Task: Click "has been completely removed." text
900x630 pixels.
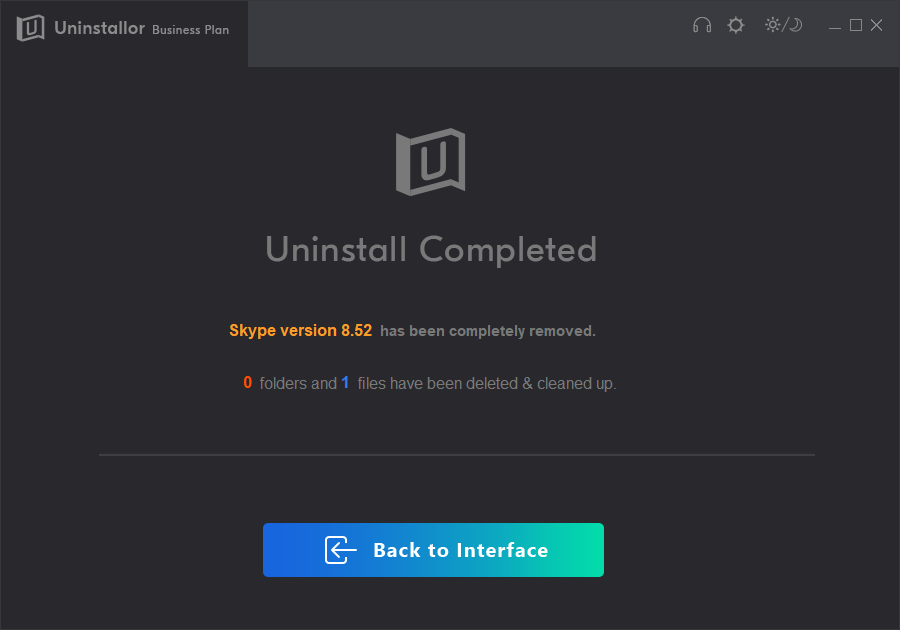Action: click(488, 331)
